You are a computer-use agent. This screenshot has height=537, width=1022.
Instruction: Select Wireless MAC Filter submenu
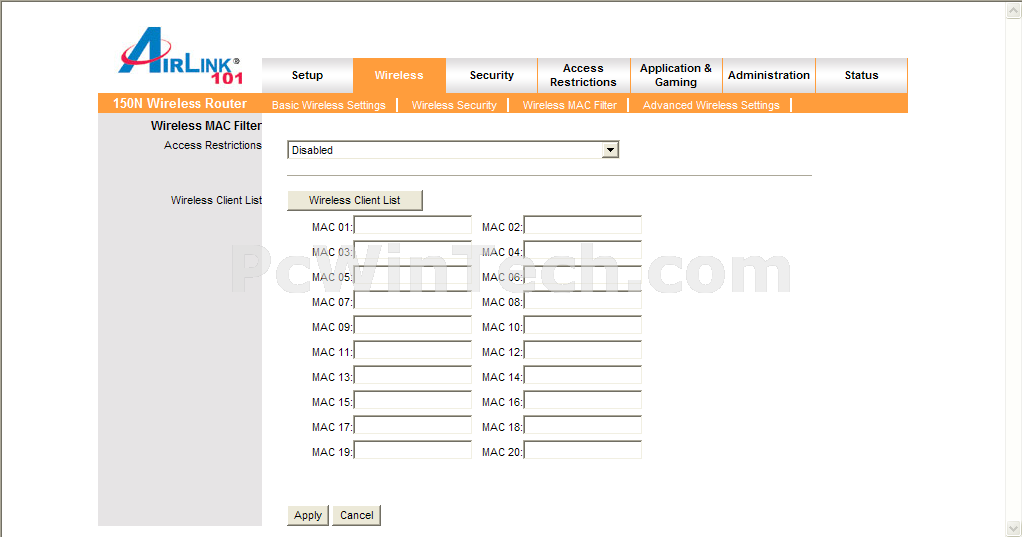(569, 105)
